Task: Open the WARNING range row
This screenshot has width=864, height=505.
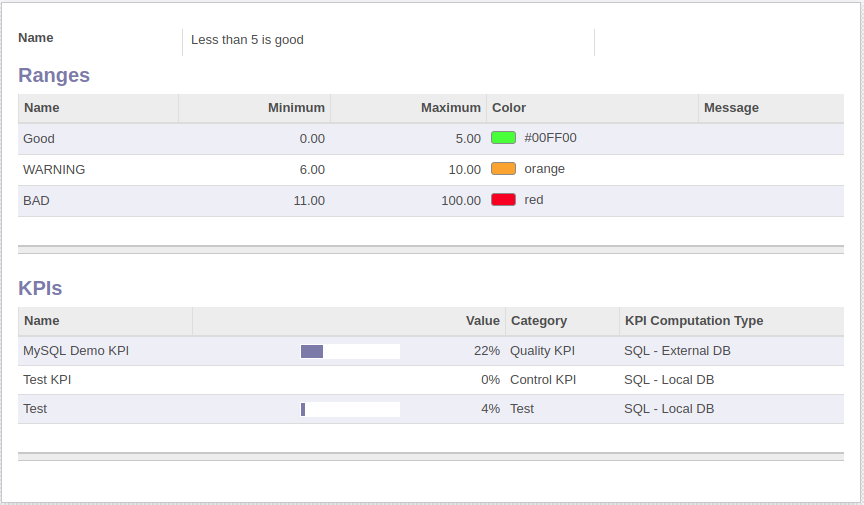Action: point(54,170)
